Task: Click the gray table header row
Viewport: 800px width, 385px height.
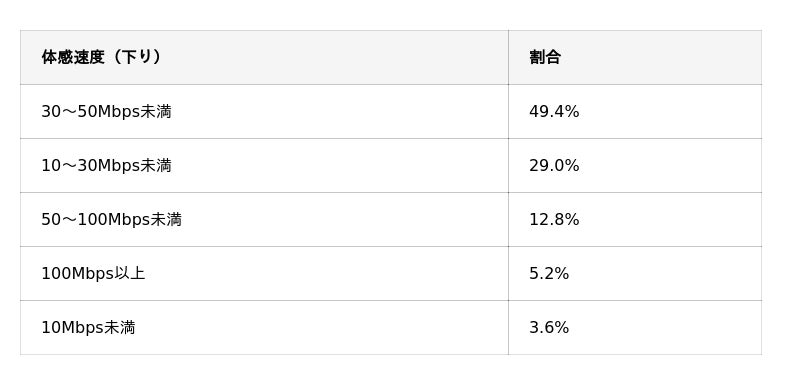Action: [391, 57]
